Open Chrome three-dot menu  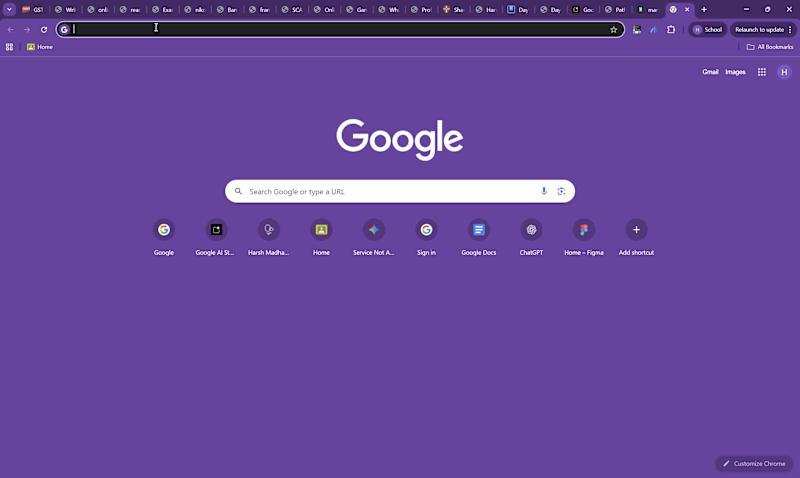[x=790, y=30]
